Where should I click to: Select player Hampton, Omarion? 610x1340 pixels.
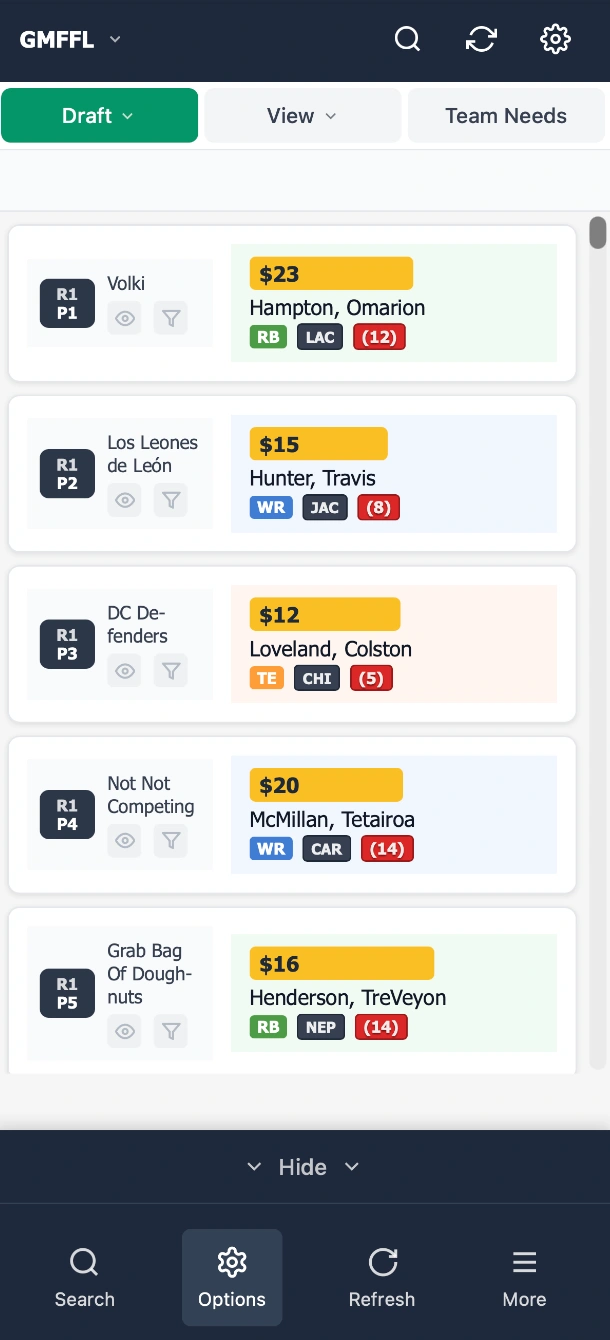click(336, 308)
